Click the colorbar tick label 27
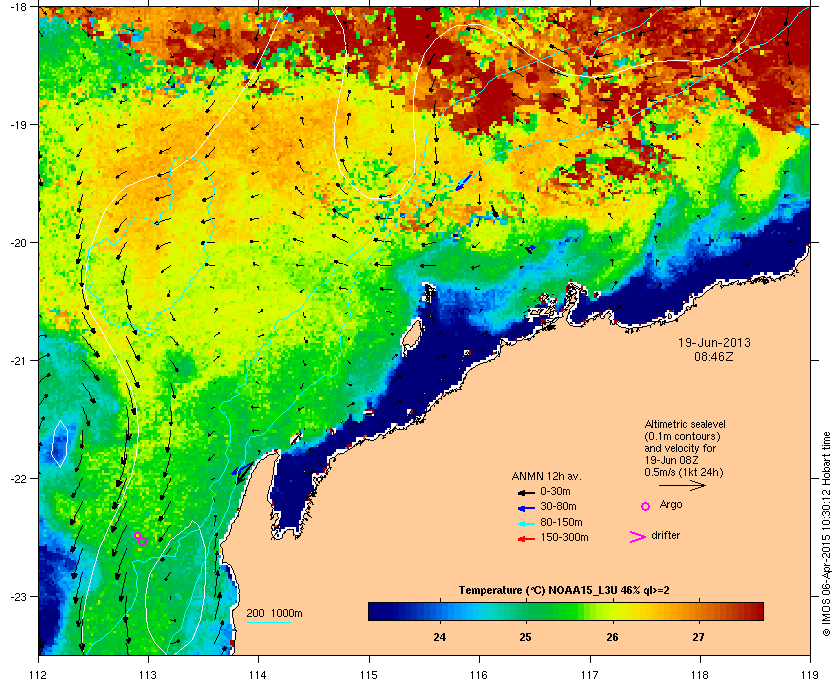 point(699,637)
